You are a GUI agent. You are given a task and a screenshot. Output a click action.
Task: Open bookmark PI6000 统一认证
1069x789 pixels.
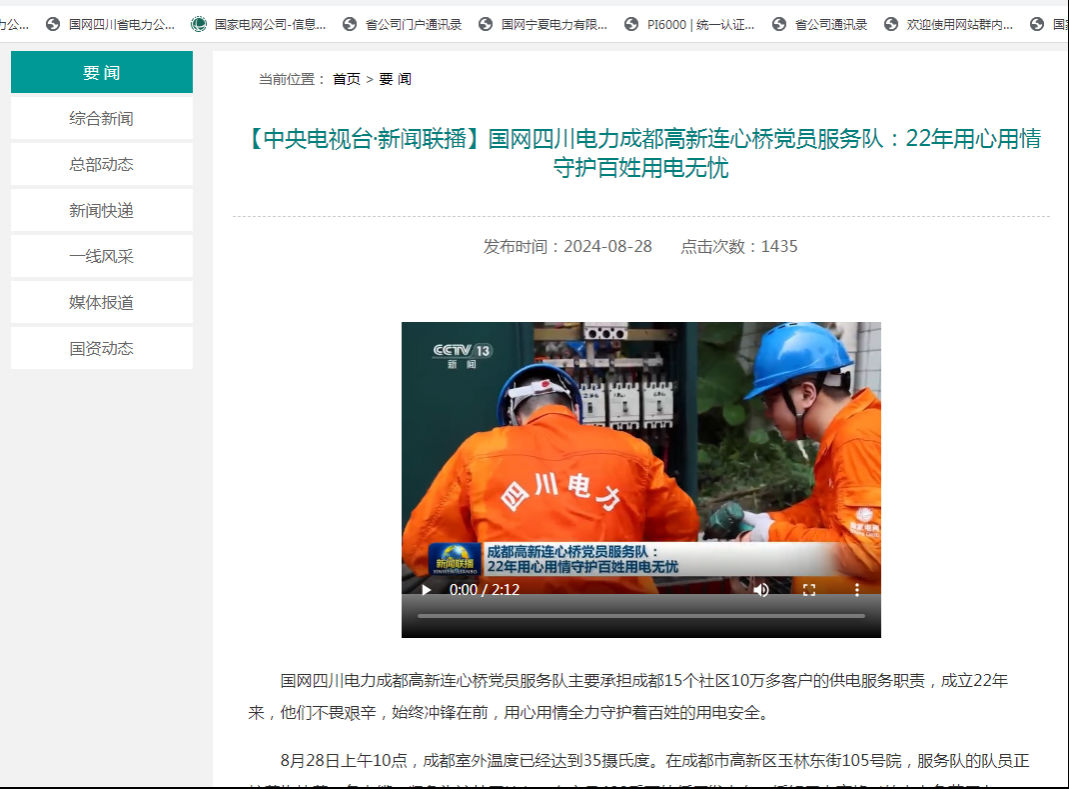tap(689, 25)
